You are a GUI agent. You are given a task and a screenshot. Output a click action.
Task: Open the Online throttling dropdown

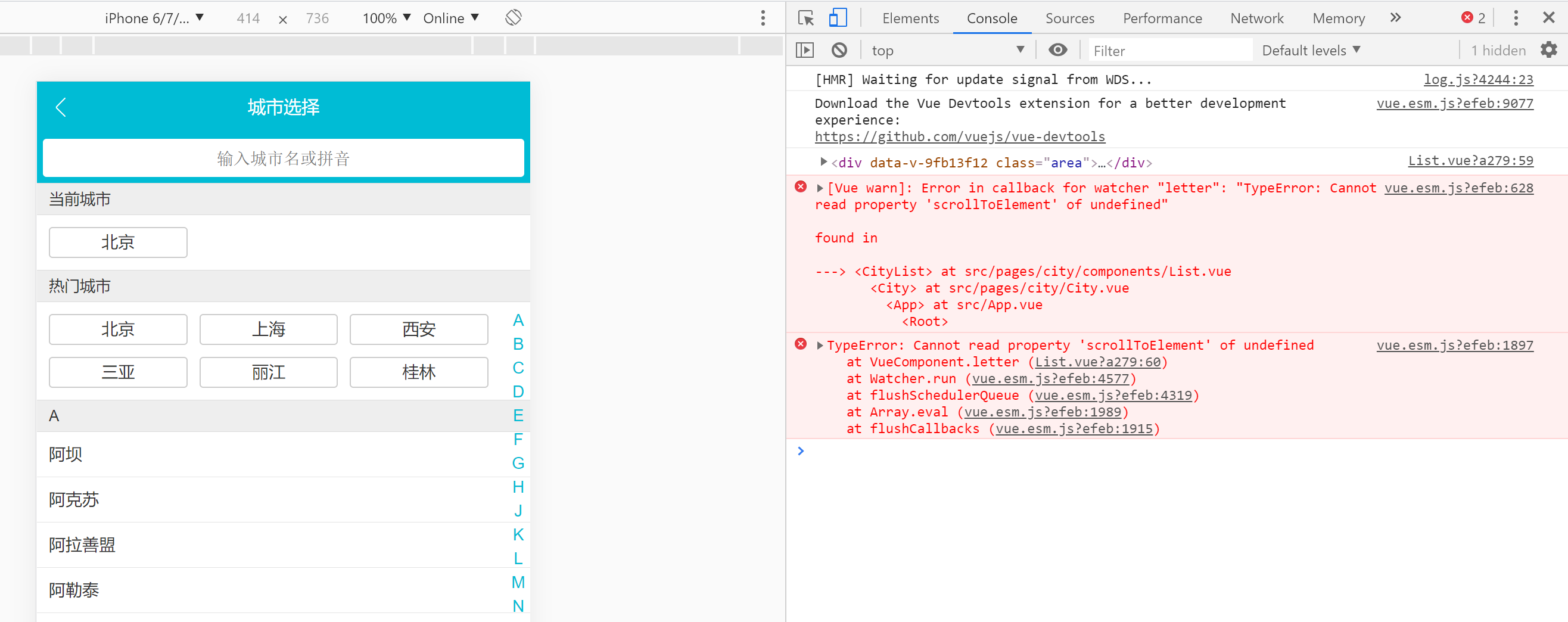coord(450,18)
